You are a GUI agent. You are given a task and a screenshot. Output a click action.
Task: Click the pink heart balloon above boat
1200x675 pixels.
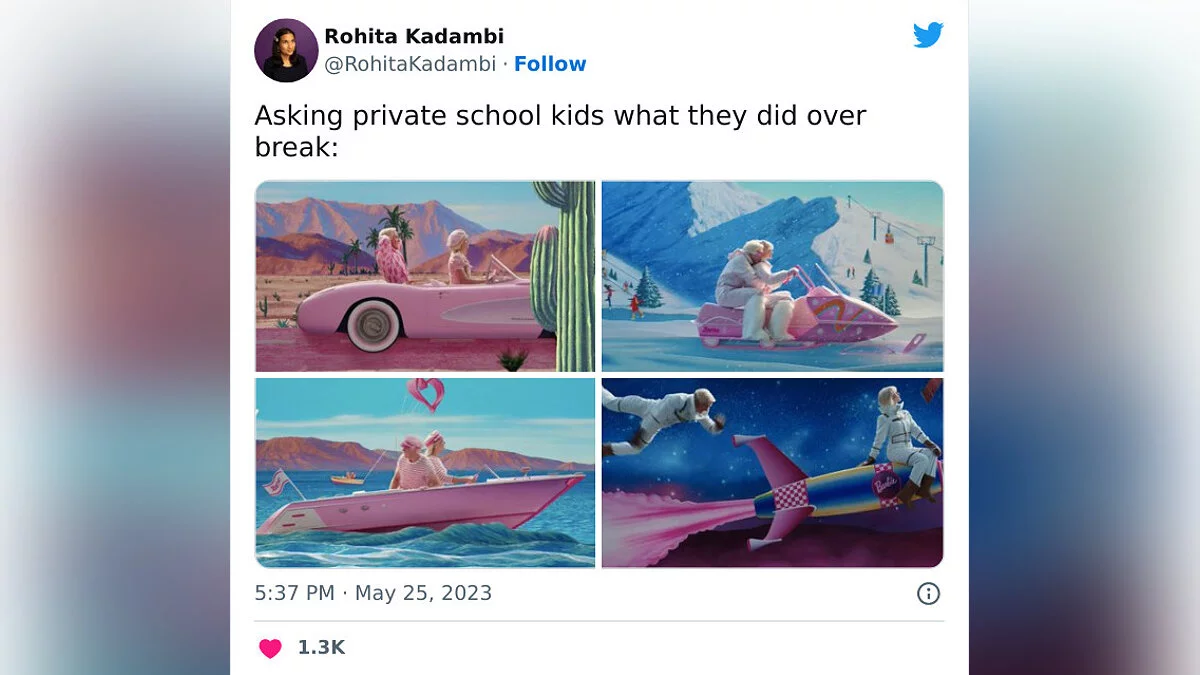click(425, 394)
